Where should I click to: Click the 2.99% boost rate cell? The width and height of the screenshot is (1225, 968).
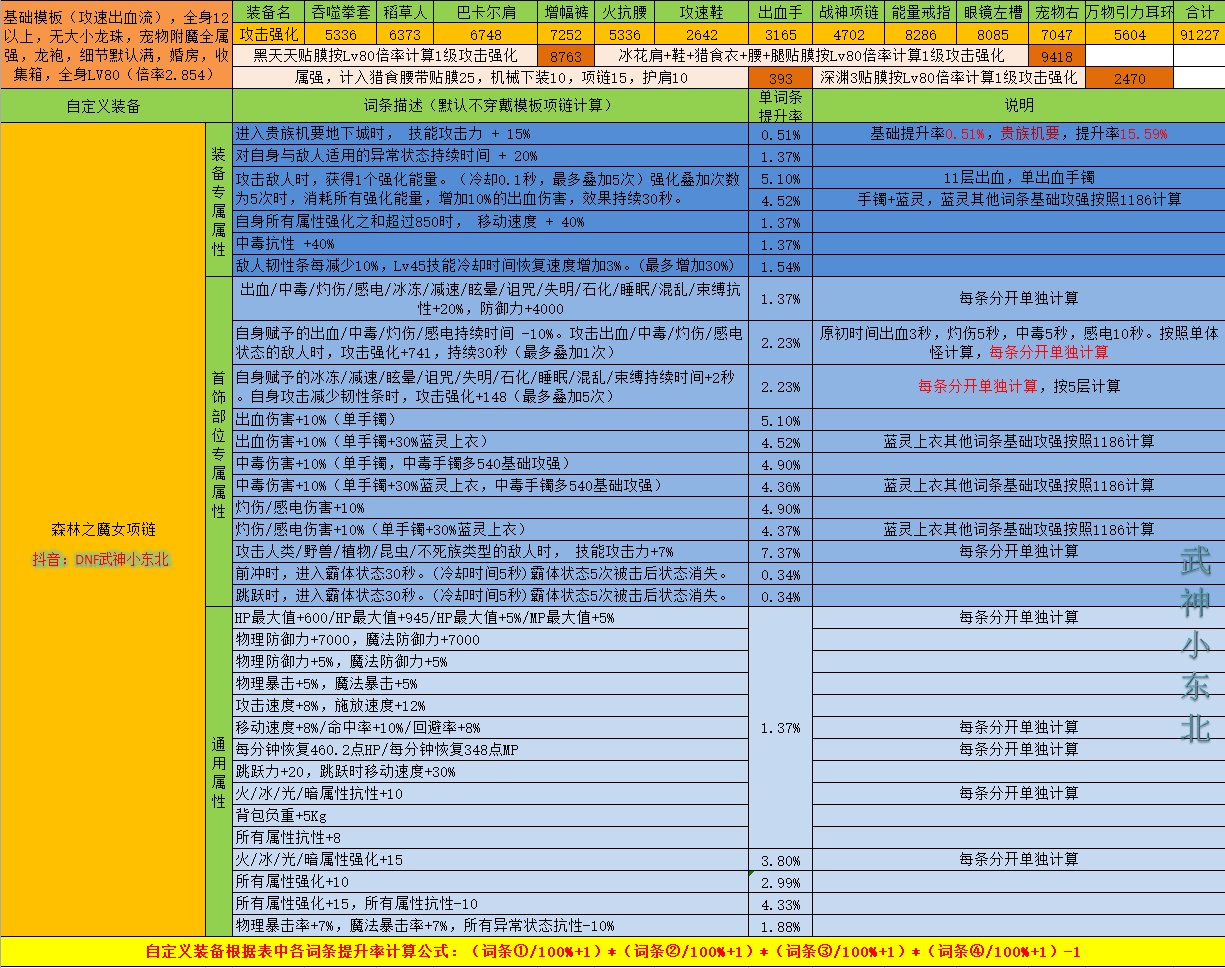780,881
